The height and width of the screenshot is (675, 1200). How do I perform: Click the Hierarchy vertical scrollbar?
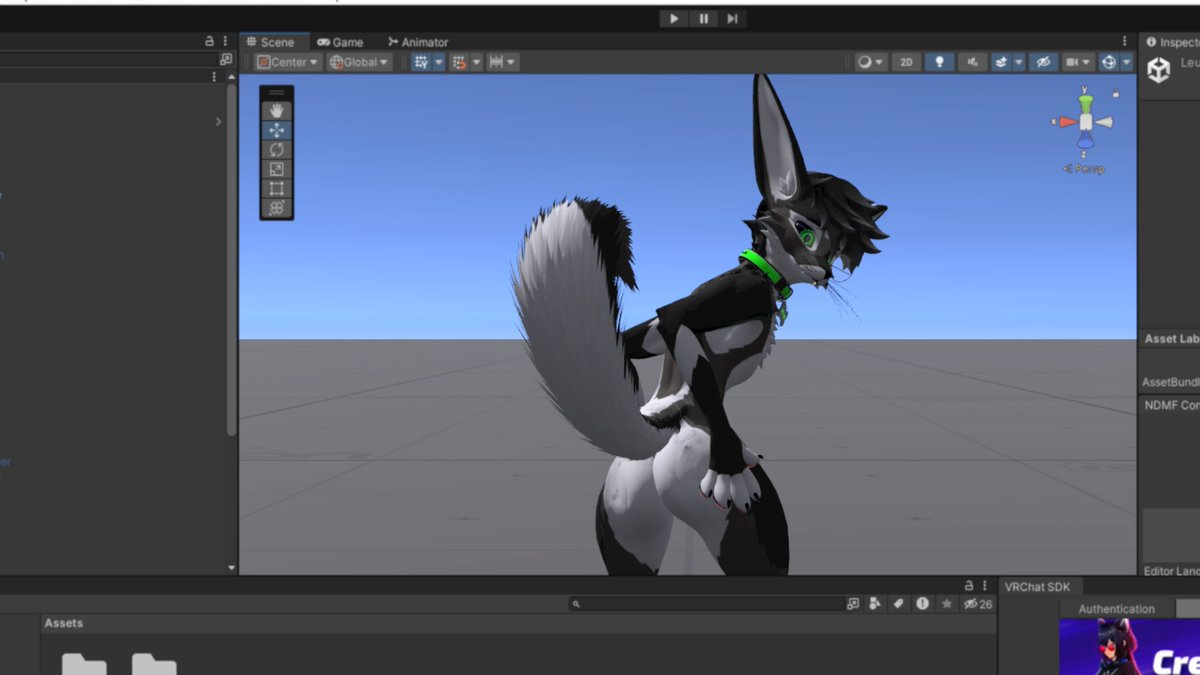click(x=232, y=260)
